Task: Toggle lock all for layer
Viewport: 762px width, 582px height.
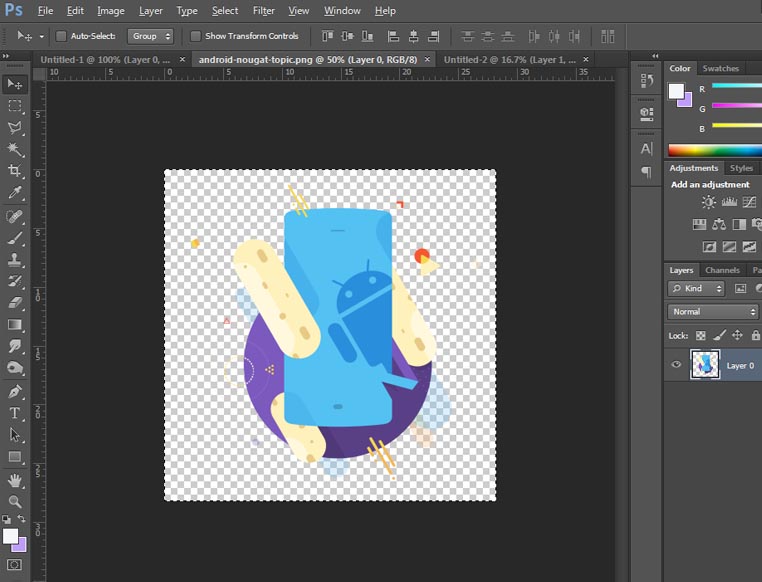Action: [x=755, y=335]
